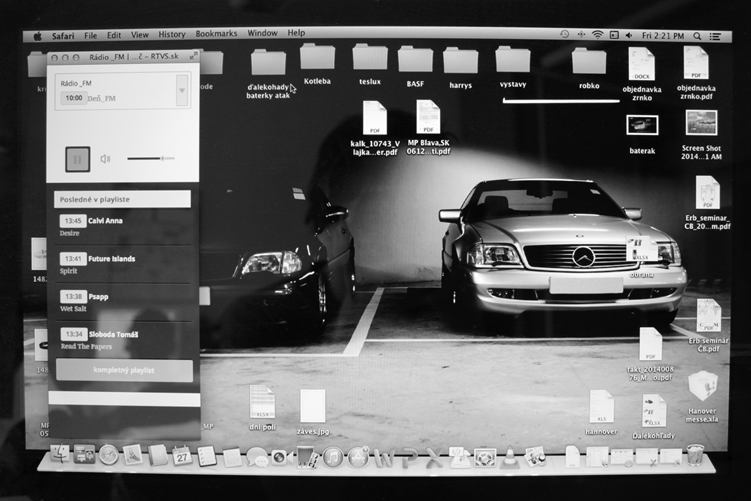751x501 pixels.
Task: Open the Bookmarks menu
Action: coord(216,34)
